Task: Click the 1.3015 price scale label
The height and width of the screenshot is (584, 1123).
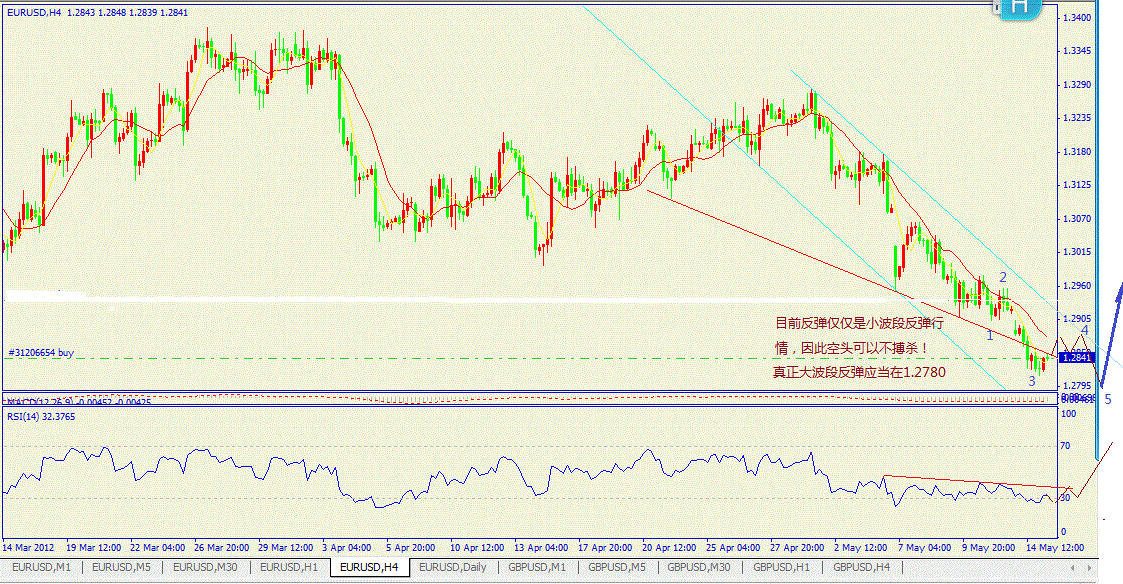Action: click(x=1078, y=252)
